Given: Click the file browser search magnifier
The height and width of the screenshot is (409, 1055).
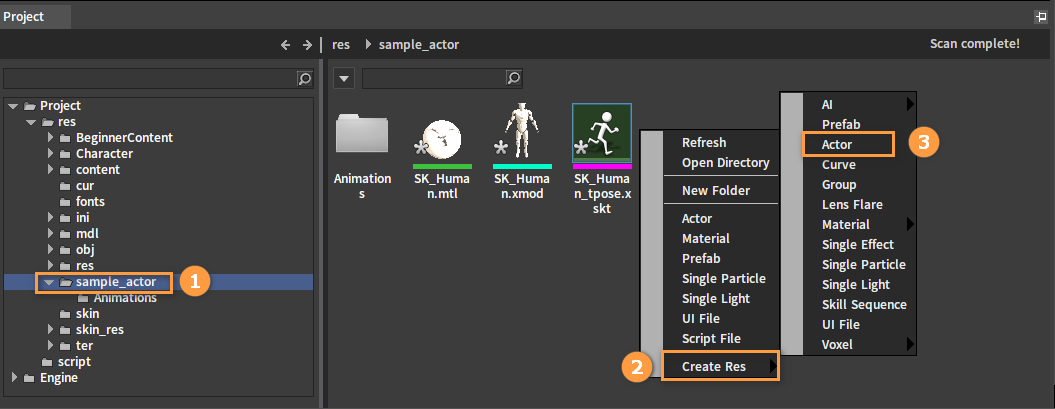Looking at the screenshot, I should (514, 78).
